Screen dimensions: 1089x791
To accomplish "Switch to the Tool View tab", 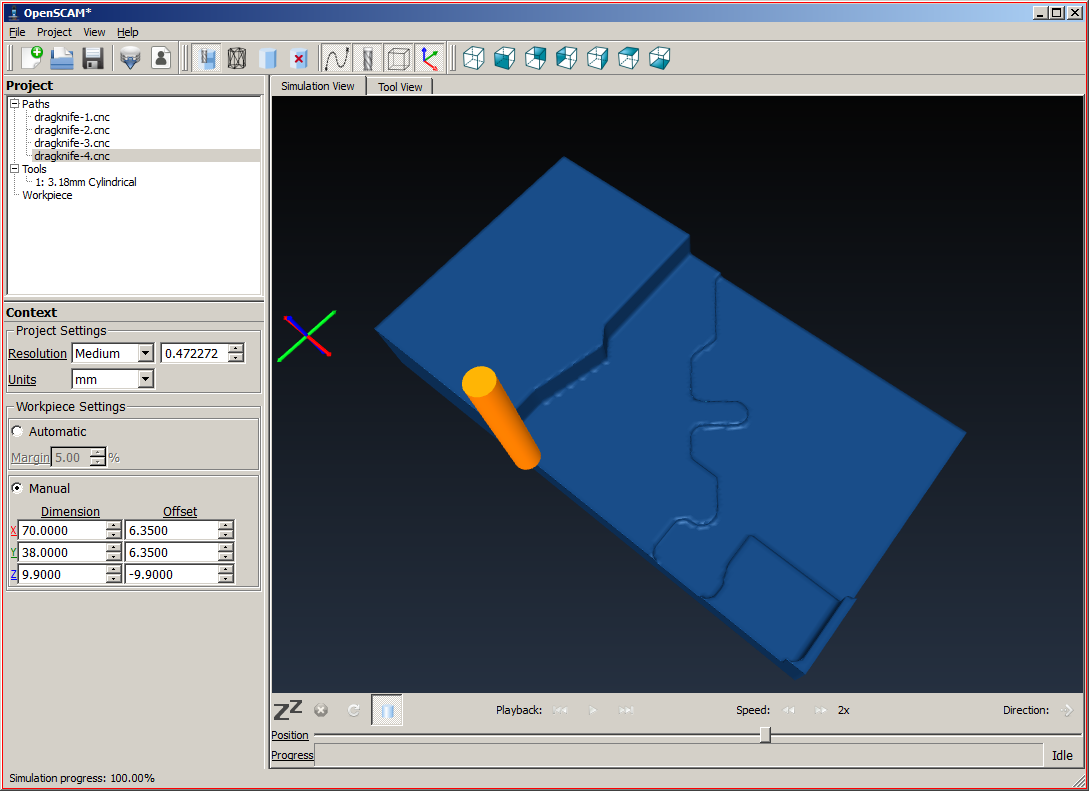I will click(x=400, y=87).
